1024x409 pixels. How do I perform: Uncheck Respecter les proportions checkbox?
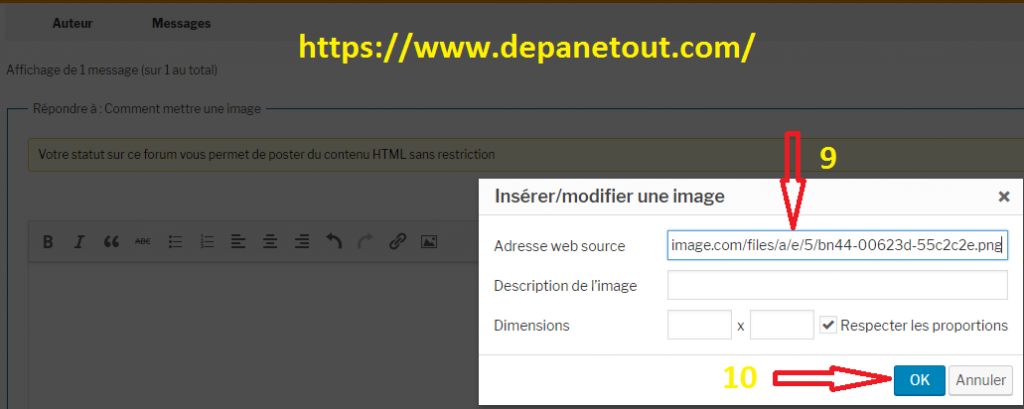tap(828, 325)
